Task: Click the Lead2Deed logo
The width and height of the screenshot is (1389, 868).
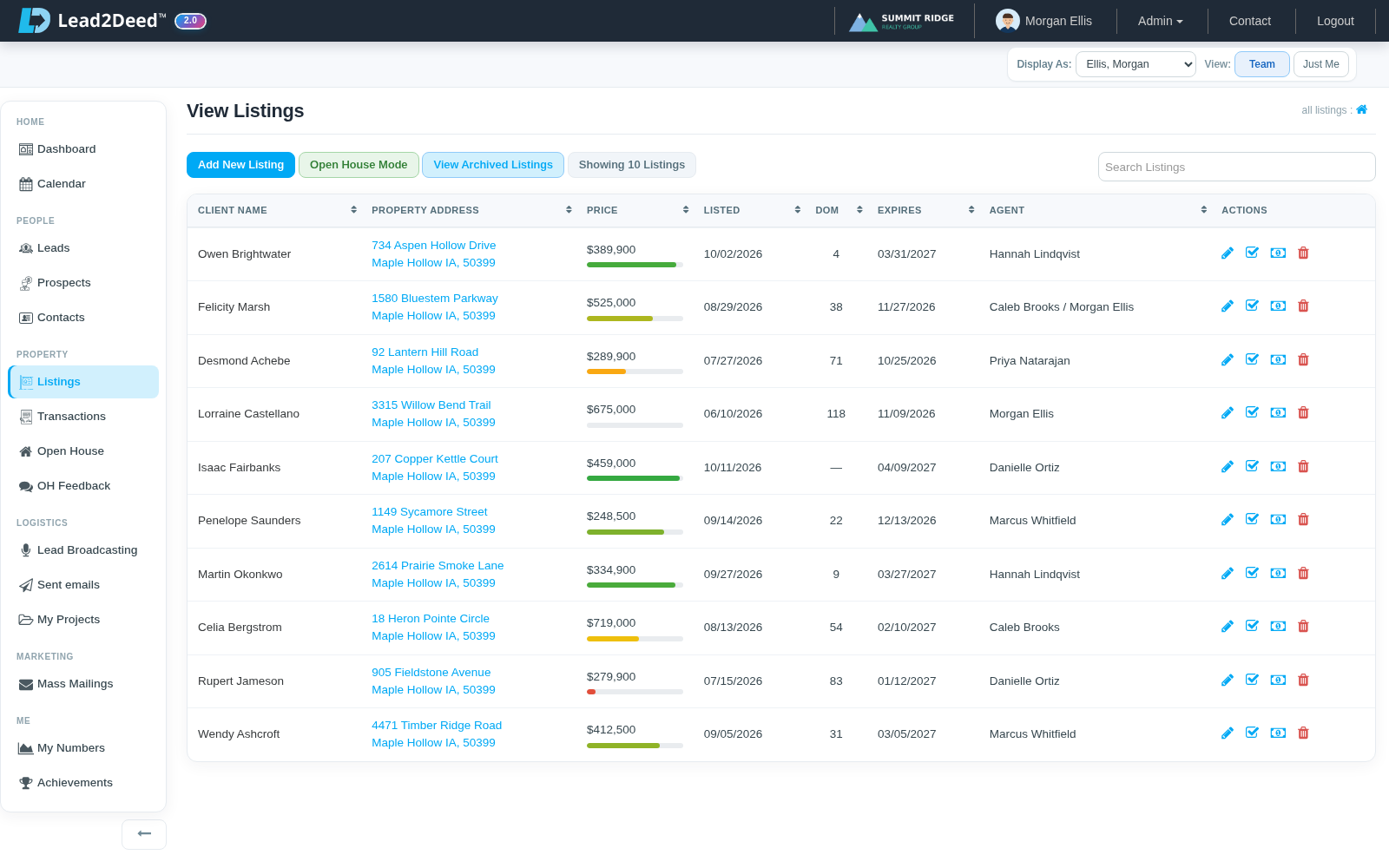Action: [x=92, y=20]
